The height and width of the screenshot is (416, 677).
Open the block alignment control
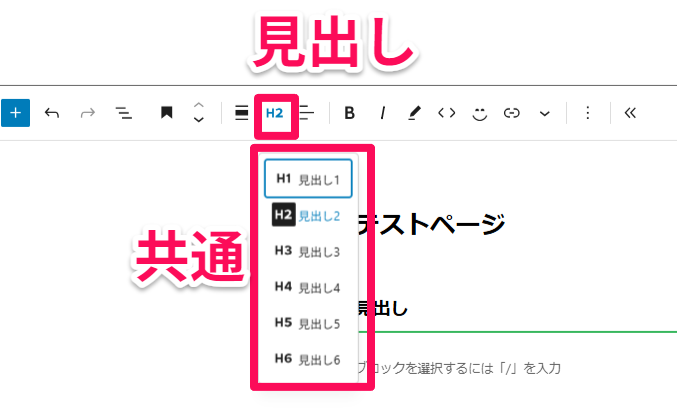241,113
